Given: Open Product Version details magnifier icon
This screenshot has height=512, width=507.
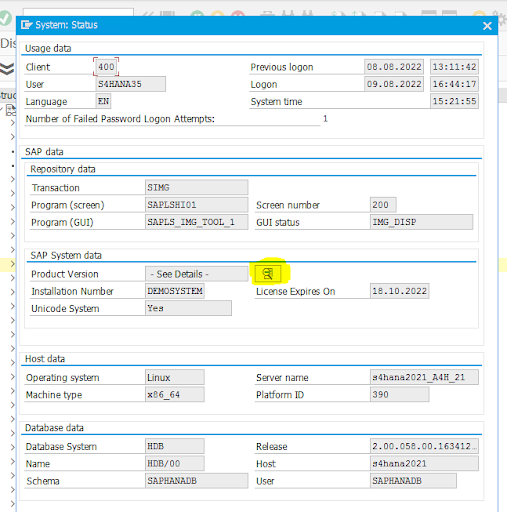Looking at the screenshot, I should pos(268,274).
